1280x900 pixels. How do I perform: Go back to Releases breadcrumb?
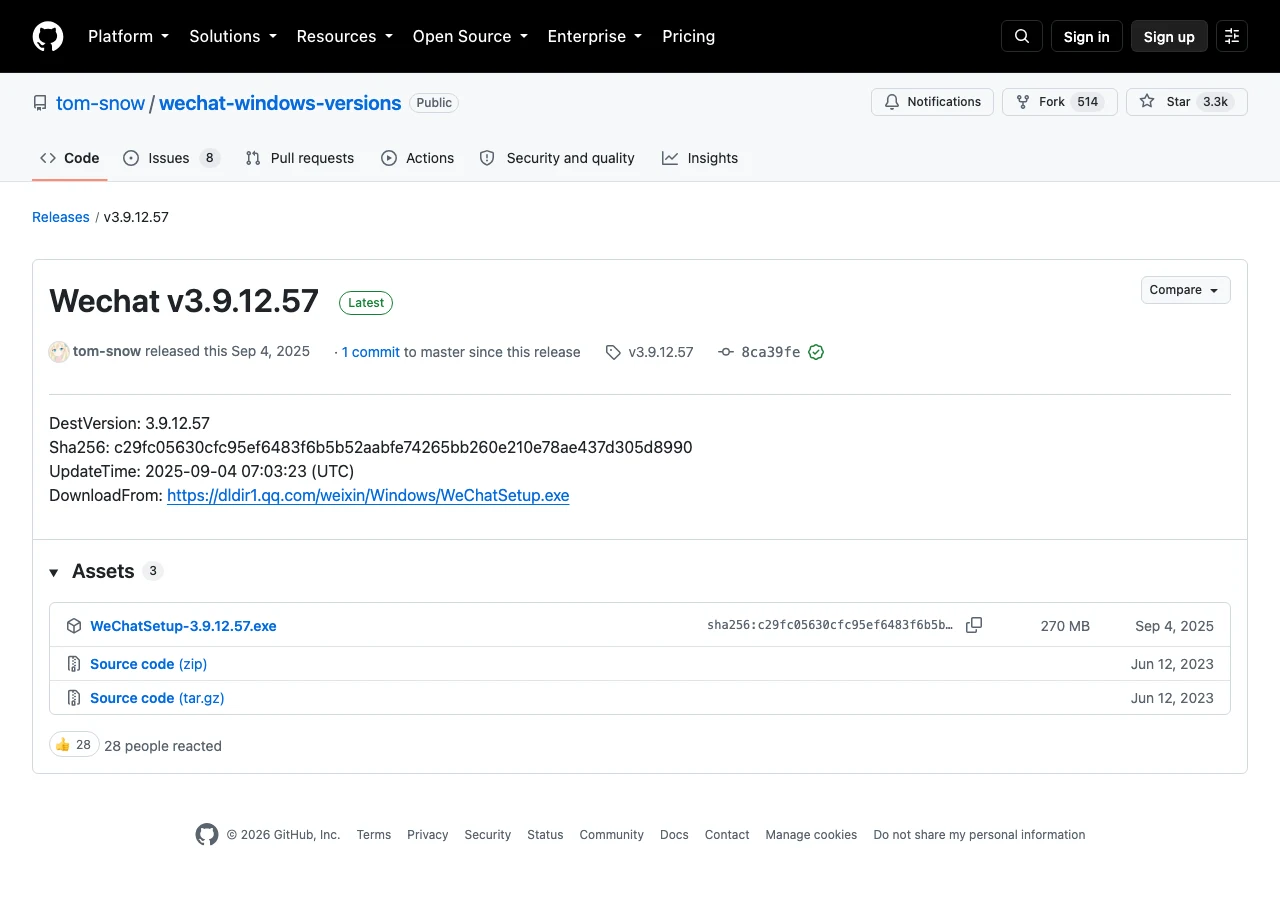coord(61,217)
